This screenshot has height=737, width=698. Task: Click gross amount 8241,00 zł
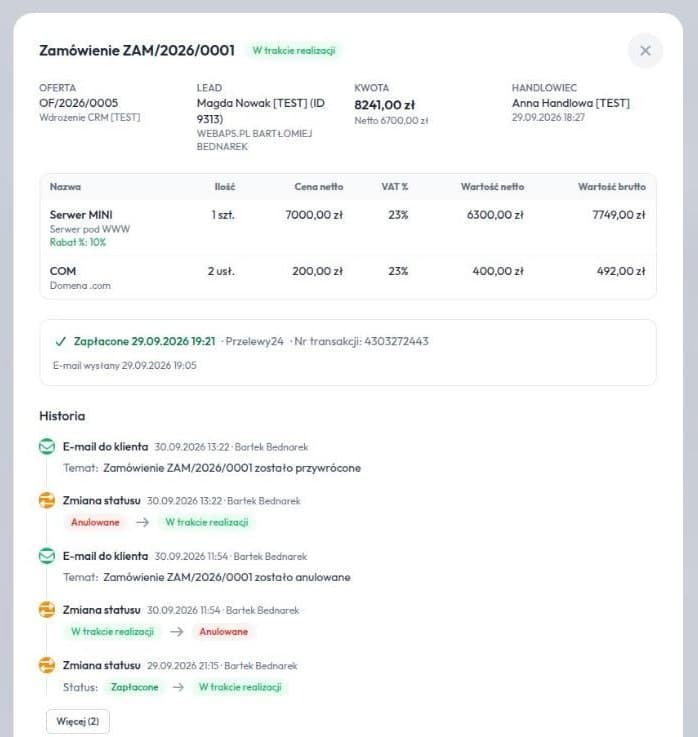[384, 105]
